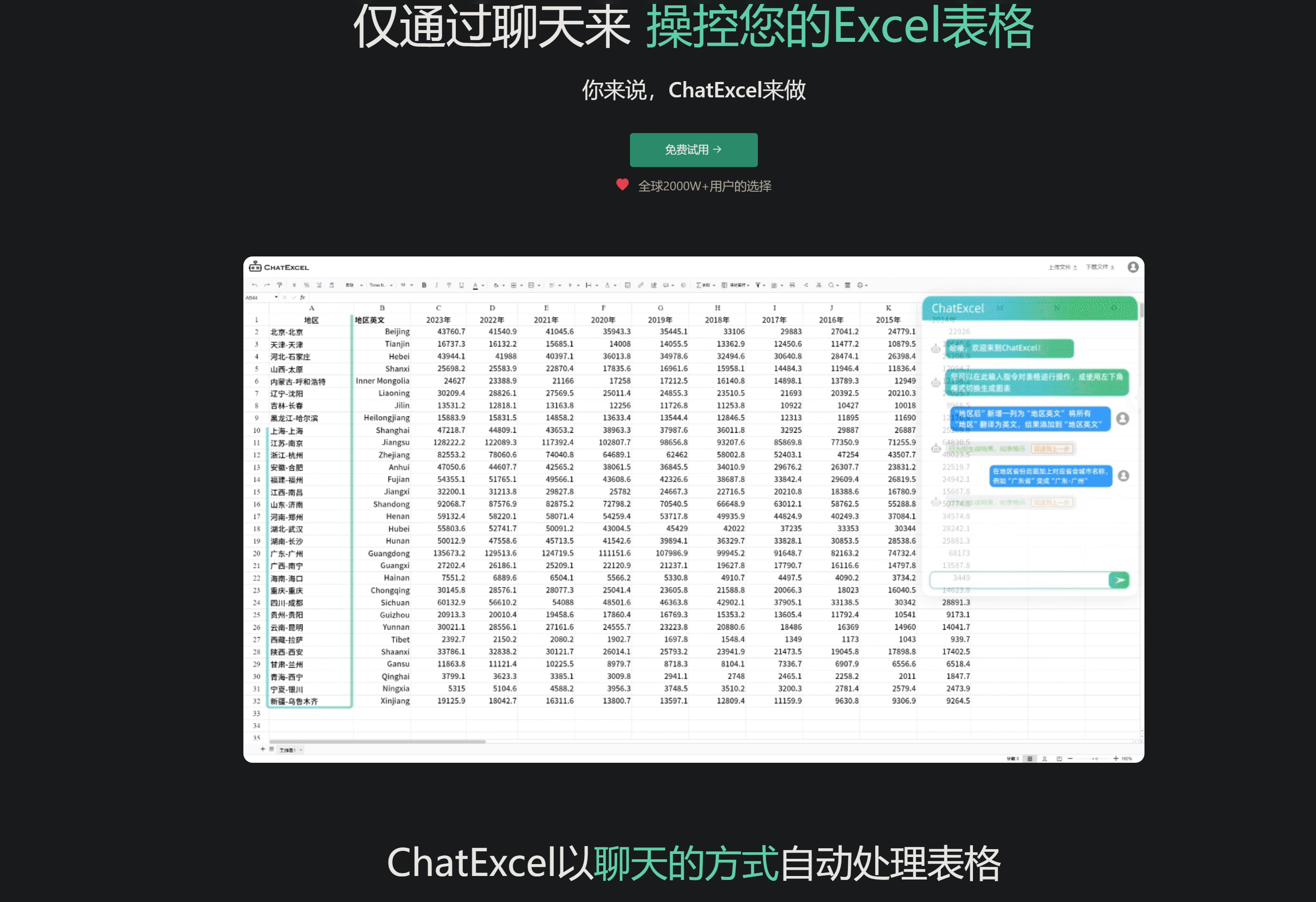The image size is (1316, 902).
Task: Select the format painter tool
Action: point(280,285)
